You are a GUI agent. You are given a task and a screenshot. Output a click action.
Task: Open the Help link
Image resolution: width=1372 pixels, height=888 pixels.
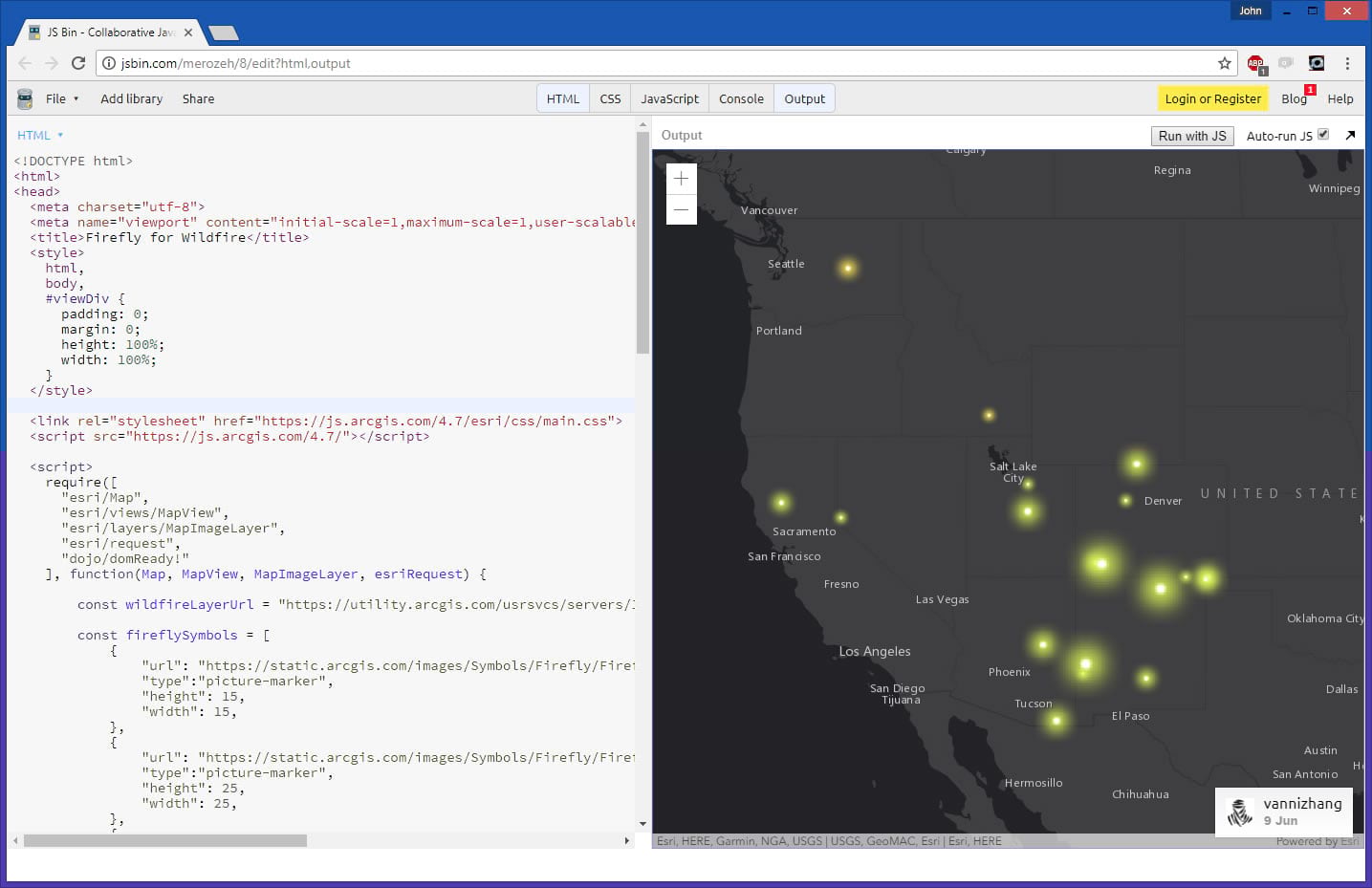[1340, 98]
